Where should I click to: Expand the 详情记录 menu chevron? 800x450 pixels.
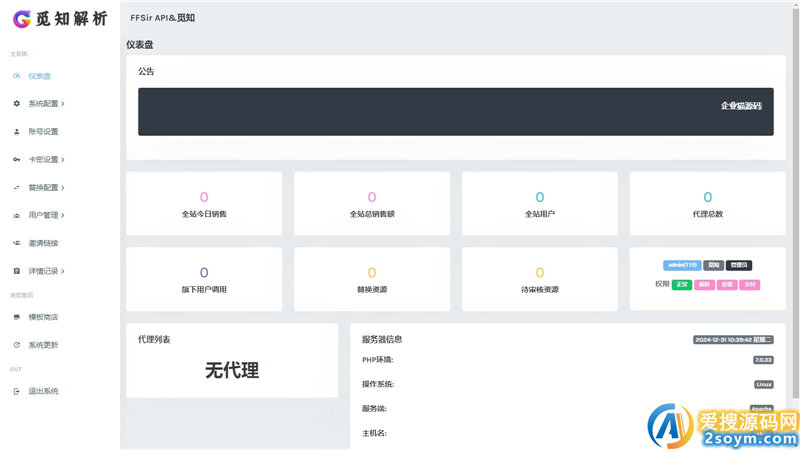(63, 271)
